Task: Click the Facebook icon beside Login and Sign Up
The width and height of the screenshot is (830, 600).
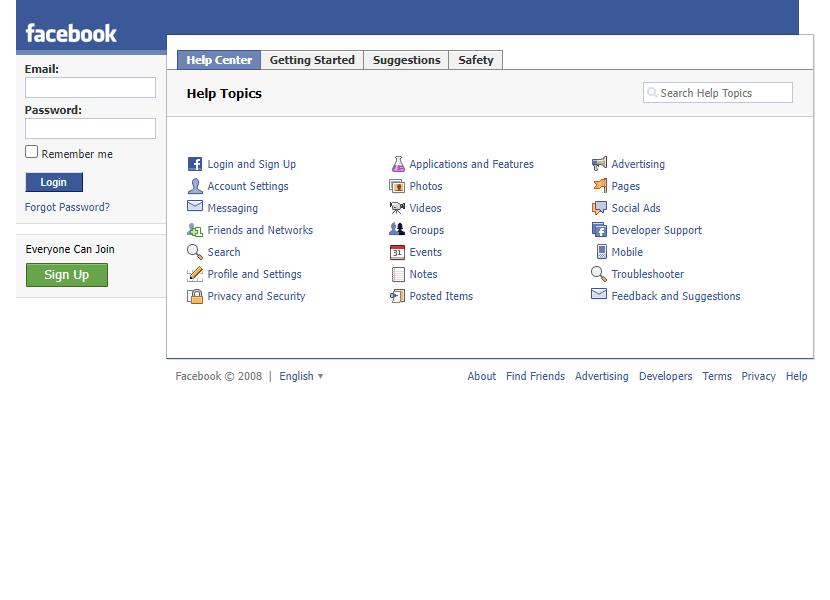Action: pos(195,164)
